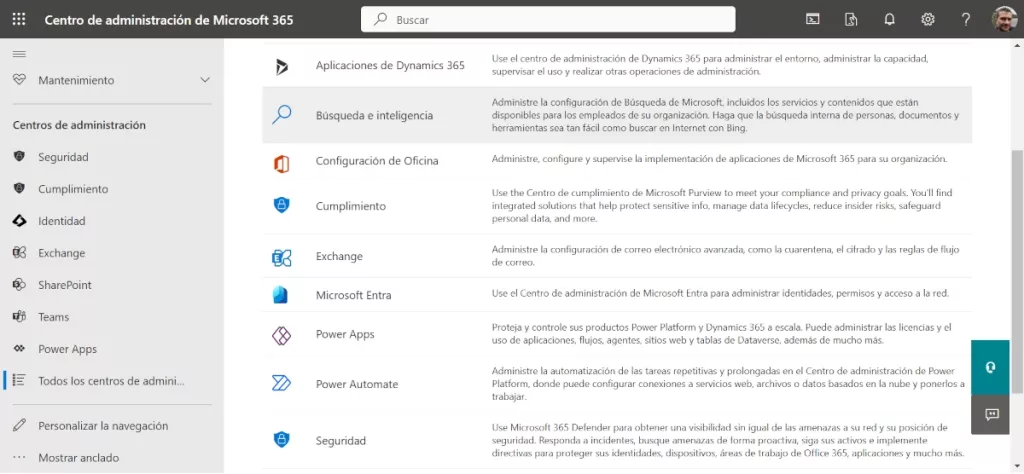Click the notifications bell icon
This screenshot has height=474, width=1024.
(890, 19)
